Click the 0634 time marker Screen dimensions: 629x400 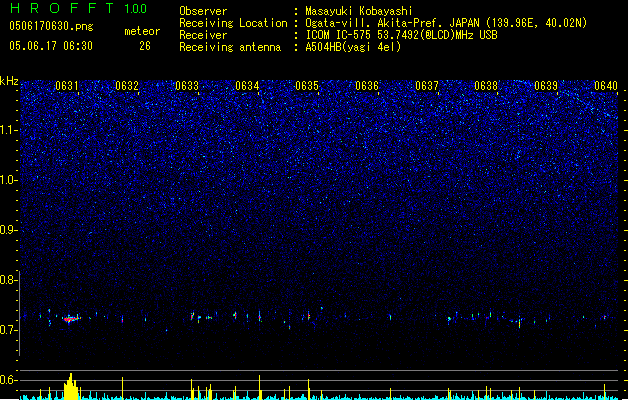point(247,86)
